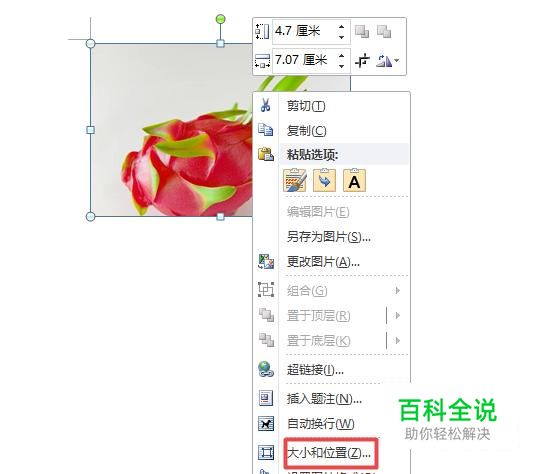
Task: Decrease the 7.07 厘米 width value
Action: coord(342,66)
